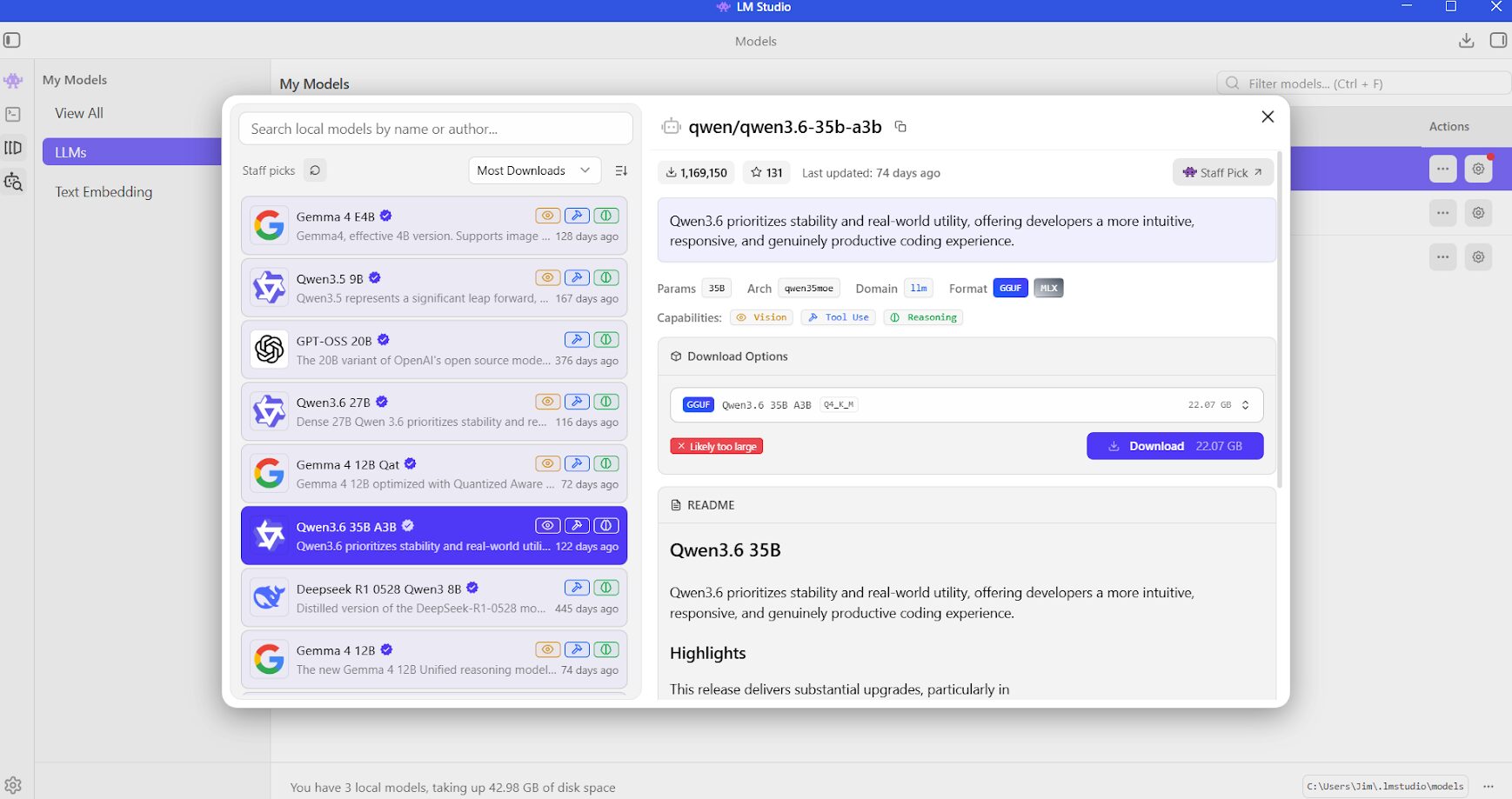
Task: Click the Tool Use icon on Deepseek R1 0528
Action: (577, 588)
